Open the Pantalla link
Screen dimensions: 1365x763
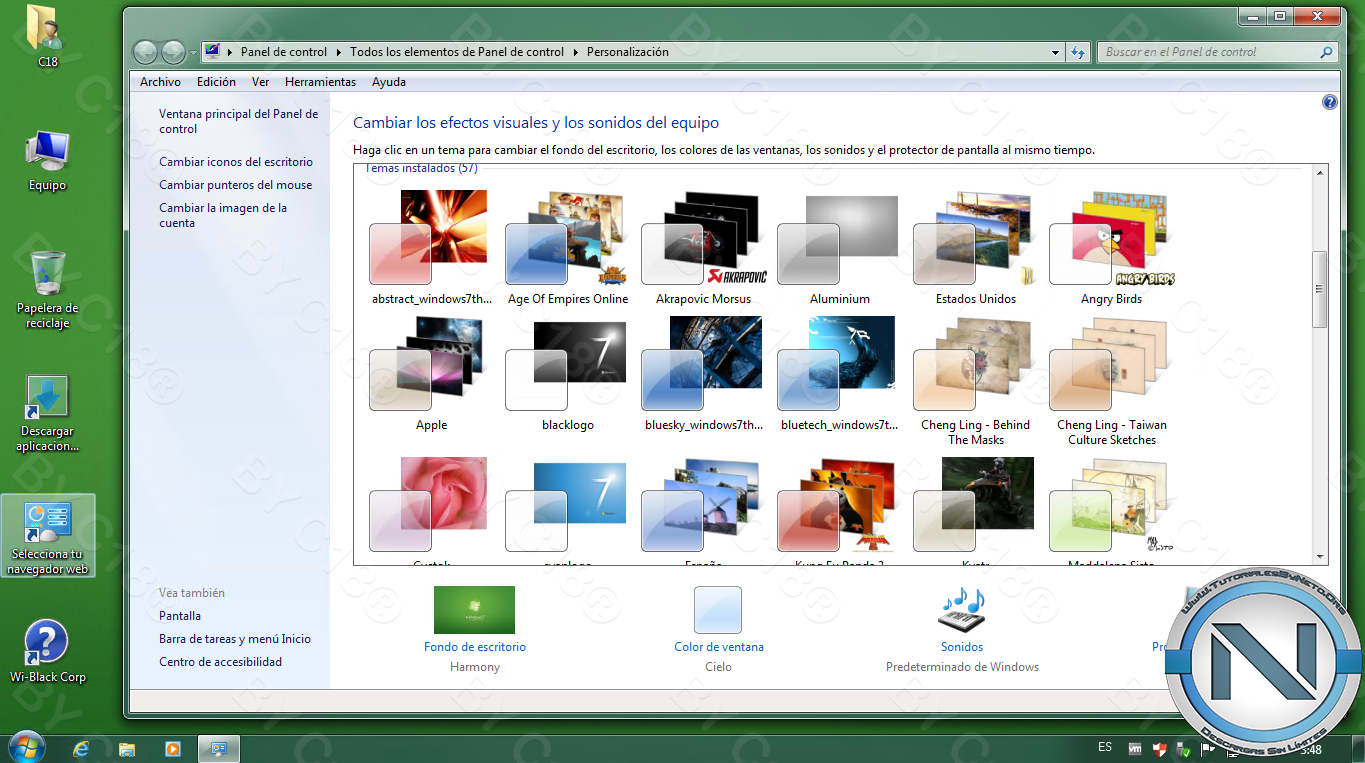[180, 616]
